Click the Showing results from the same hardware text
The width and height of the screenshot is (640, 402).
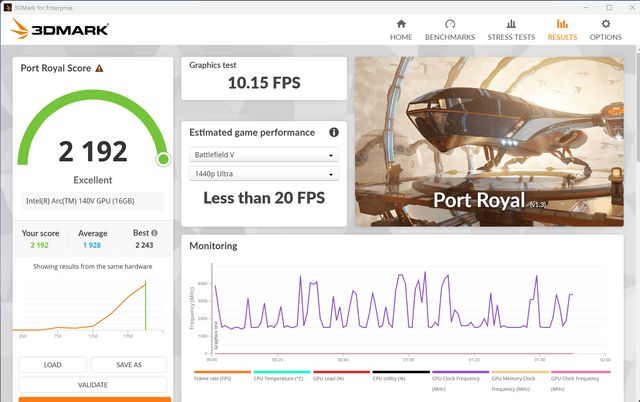(x=93, y=267)
